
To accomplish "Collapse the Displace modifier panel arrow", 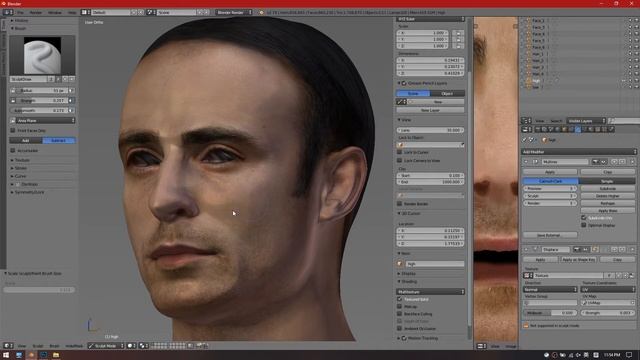I will click(x=526, y=249).
